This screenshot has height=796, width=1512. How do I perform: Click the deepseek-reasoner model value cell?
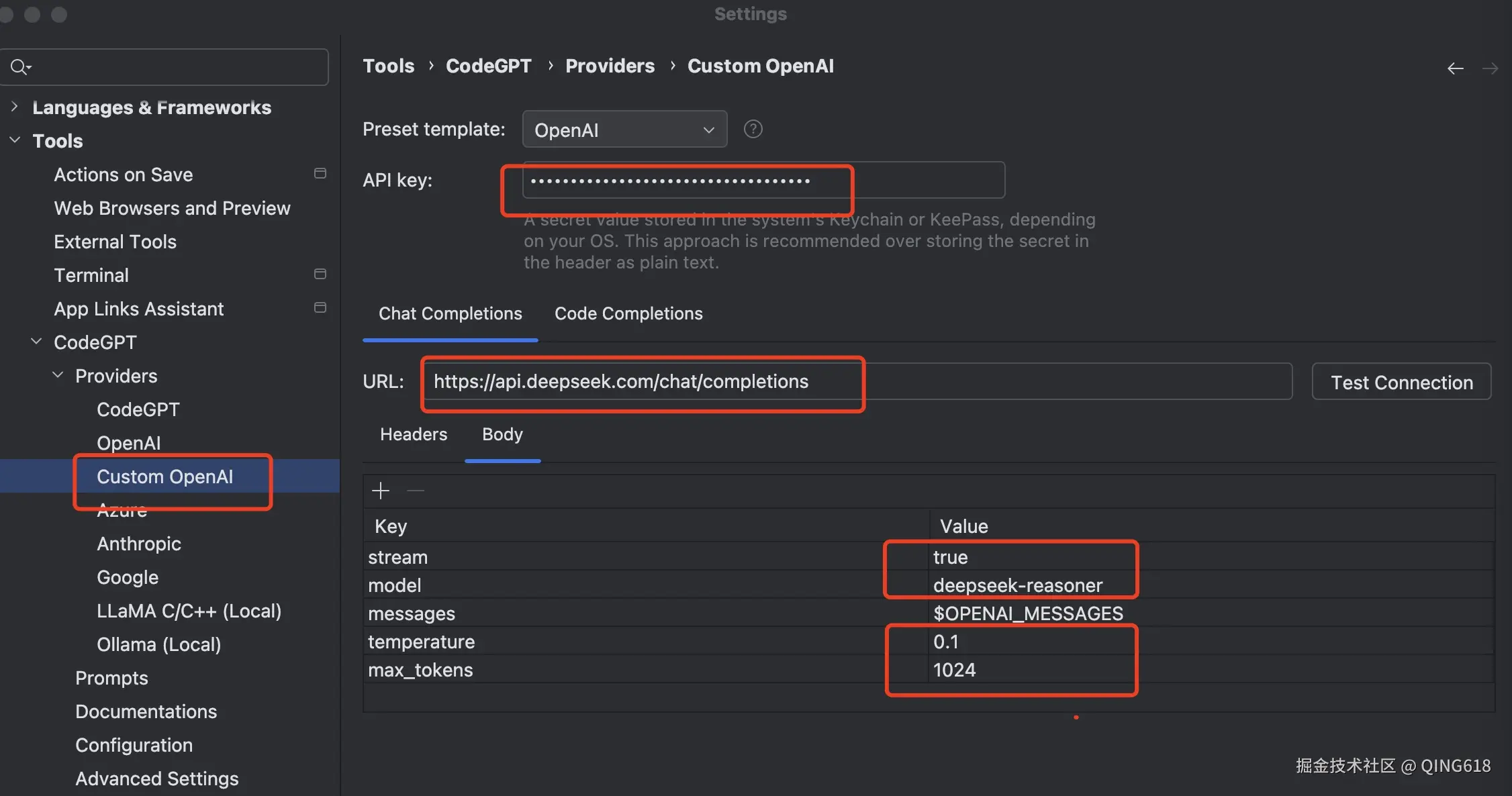click(1017, 585)
